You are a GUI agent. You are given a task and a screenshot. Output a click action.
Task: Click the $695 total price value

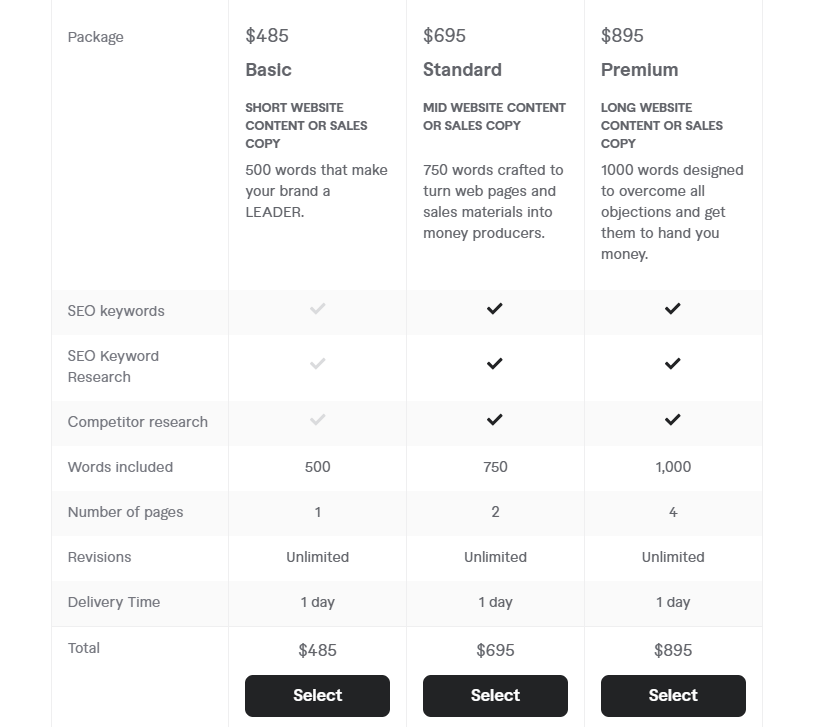tap(495, 650)
